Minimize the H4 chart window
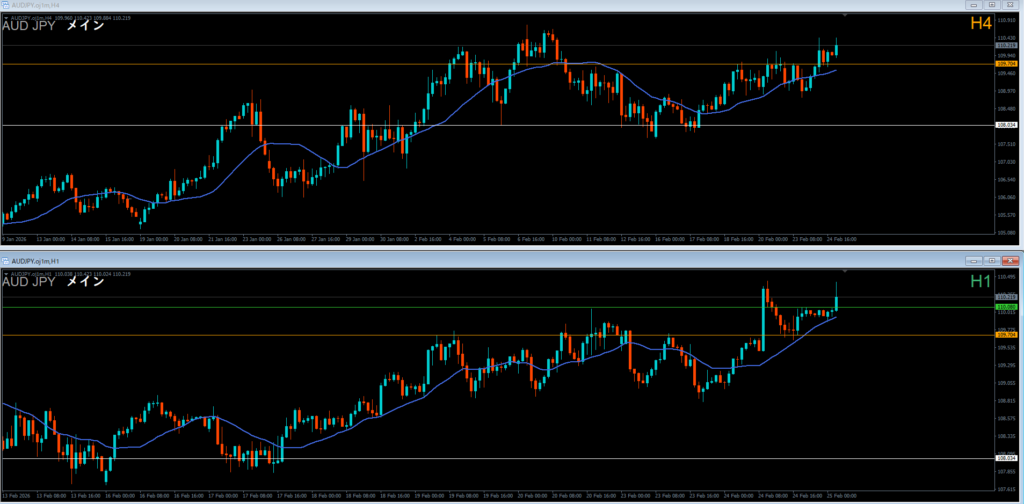1024x504 pixels. click(975, 6)
